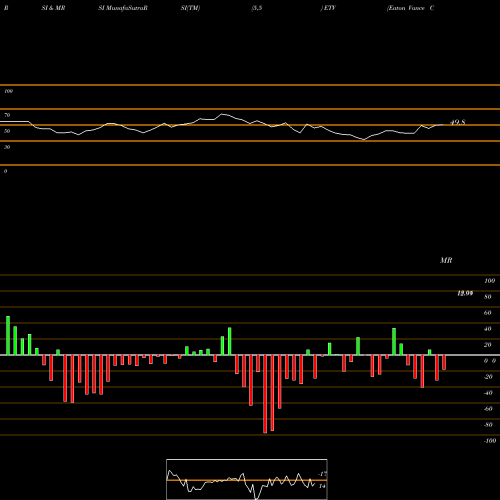Click the 70 level label on RSI axis
The width and height of the screenshot is (500, 500).
click(x=7, y=115)
